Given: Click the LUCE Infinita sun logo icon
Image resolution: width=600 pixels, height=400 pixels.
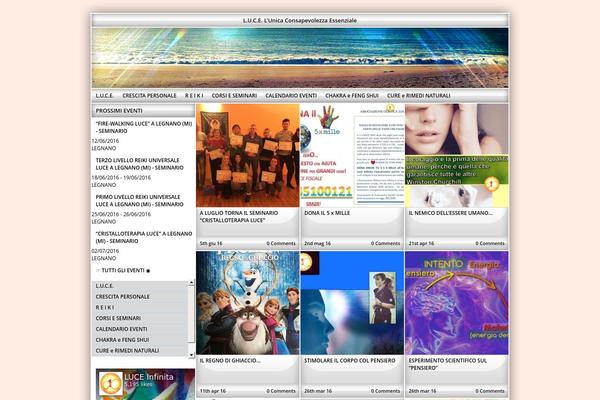Looking at the screenshot, I should (x=111, y=383).
